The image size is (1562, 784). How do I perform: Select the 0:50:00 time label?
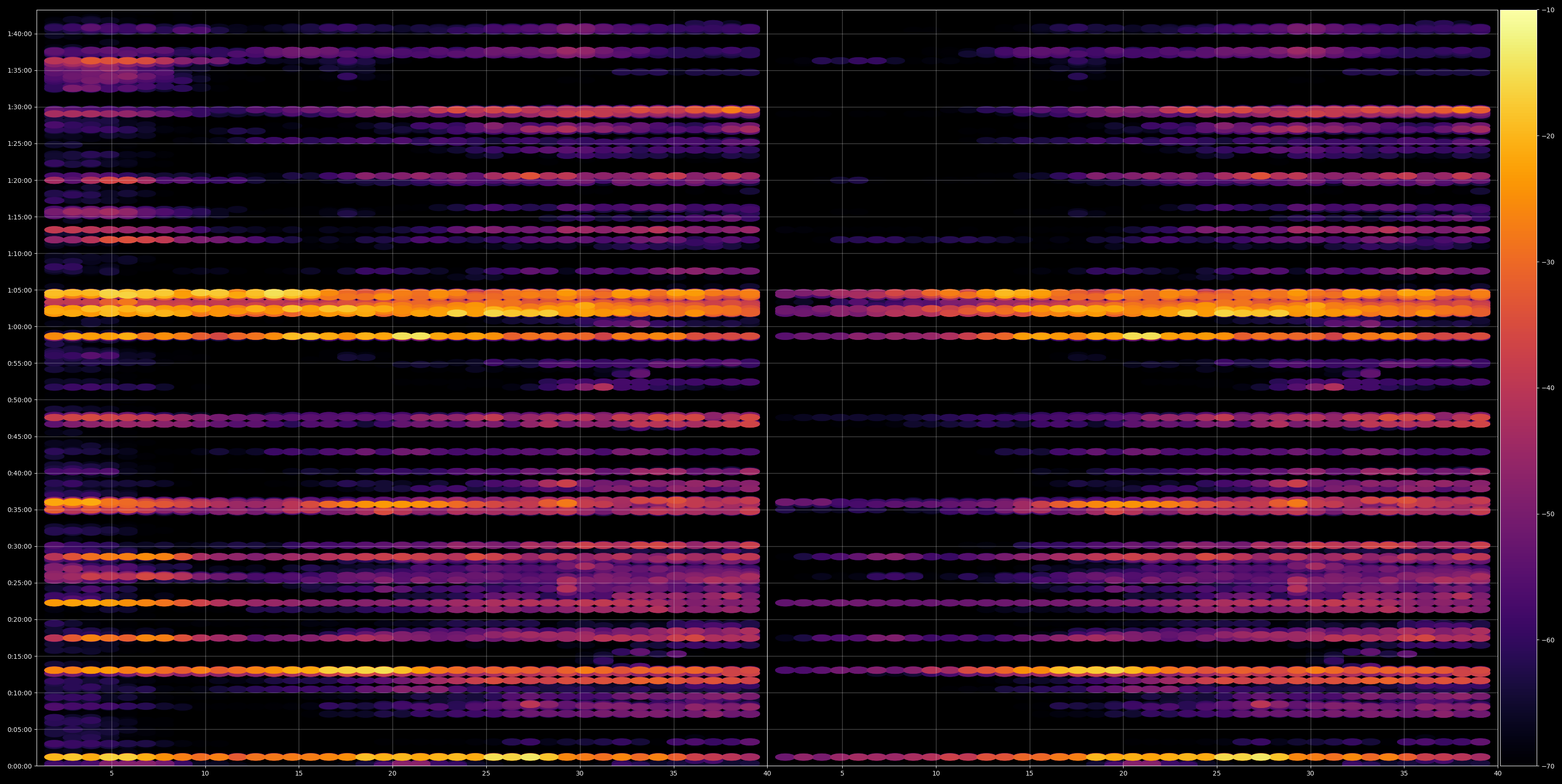(x=19, y=400)
